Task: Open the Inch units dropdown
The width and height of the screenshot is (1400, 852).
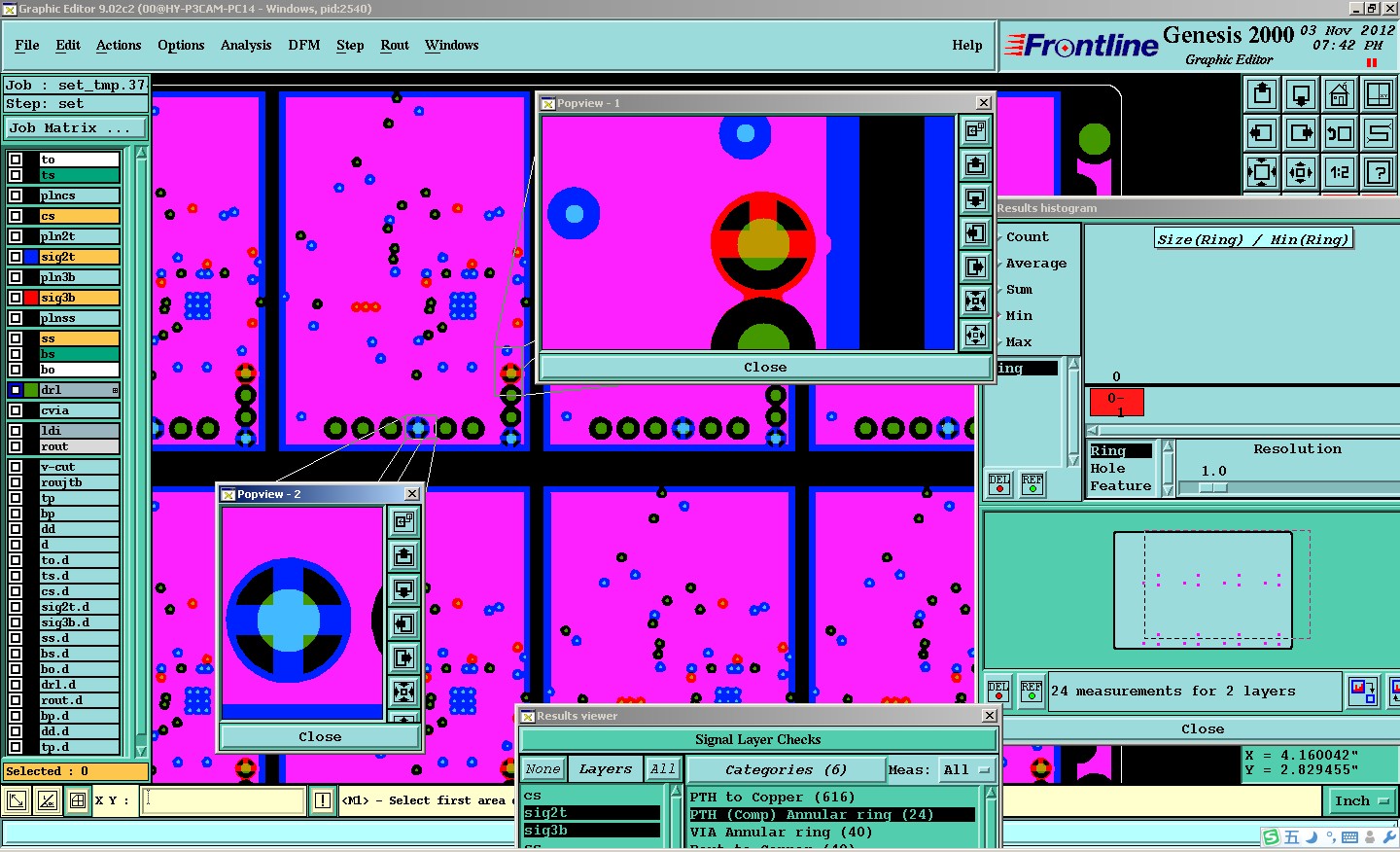Action: [1361, 800]
